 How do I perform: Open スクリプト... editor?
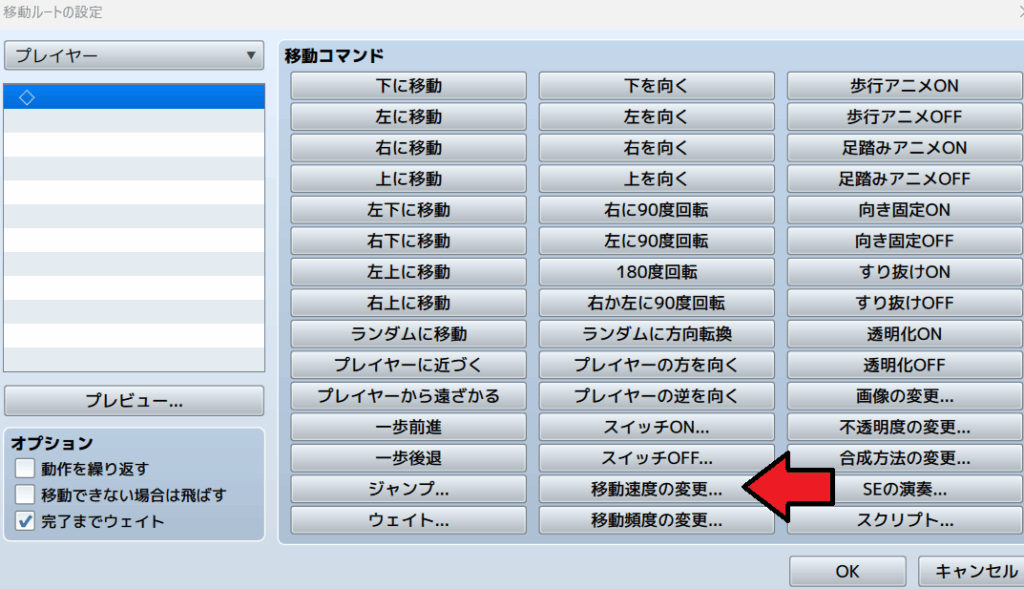pyautogui.click(x=905, y=520)
